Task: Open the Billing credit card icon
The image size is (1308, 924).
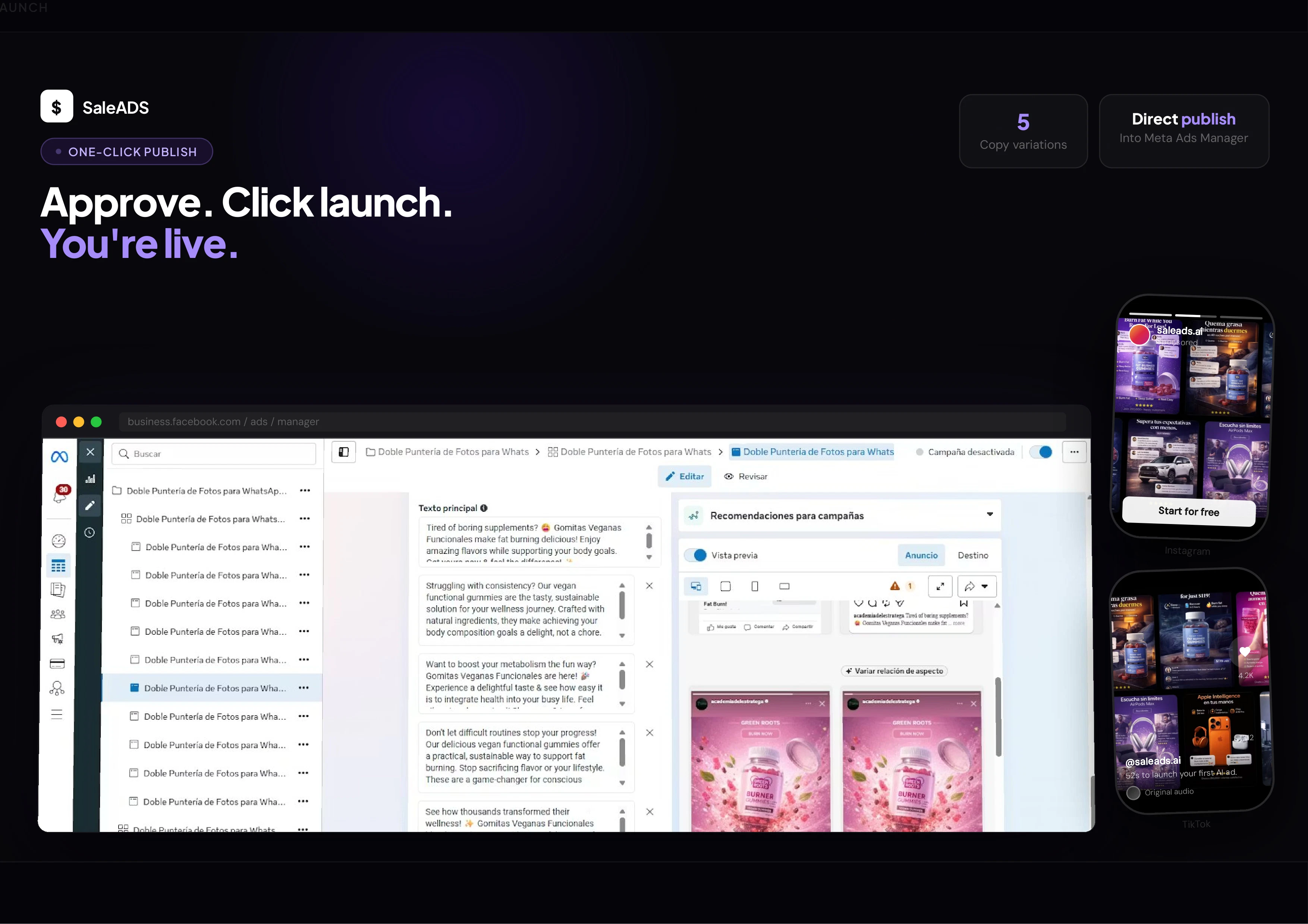Action: [57, 663]
